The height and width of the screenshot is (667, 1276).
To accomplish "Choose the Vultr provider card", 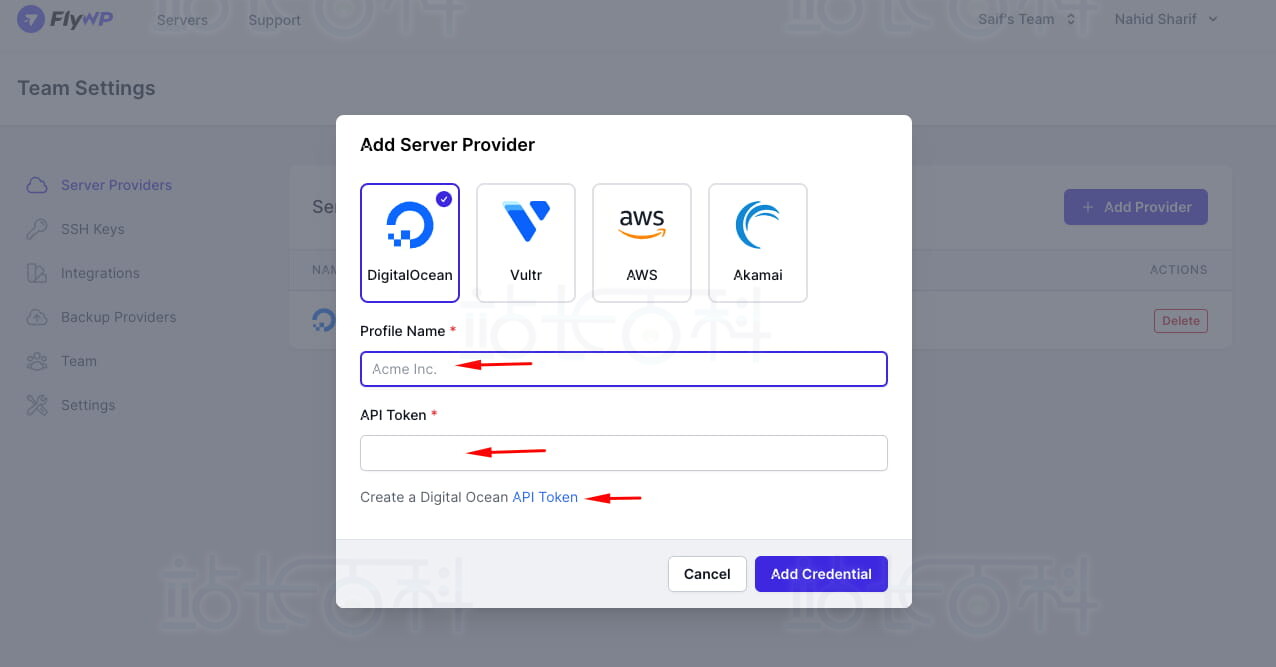I will click(x=526, y=243).
